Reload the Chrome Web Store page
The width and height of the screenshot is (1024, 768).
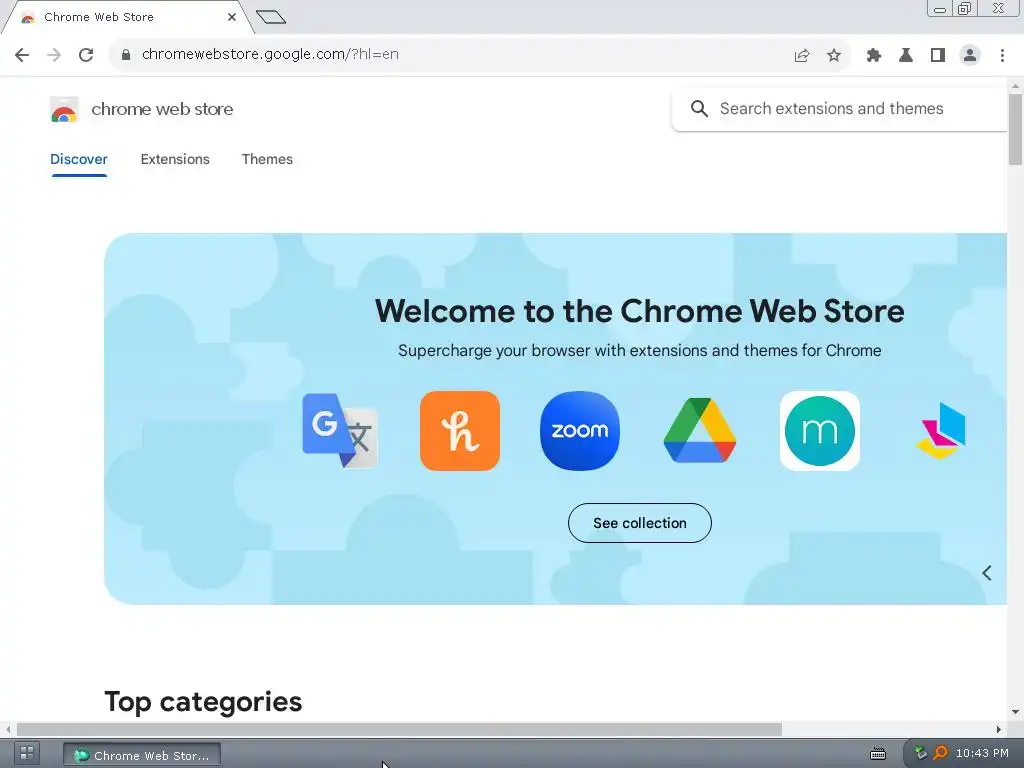tap(86, 55)
